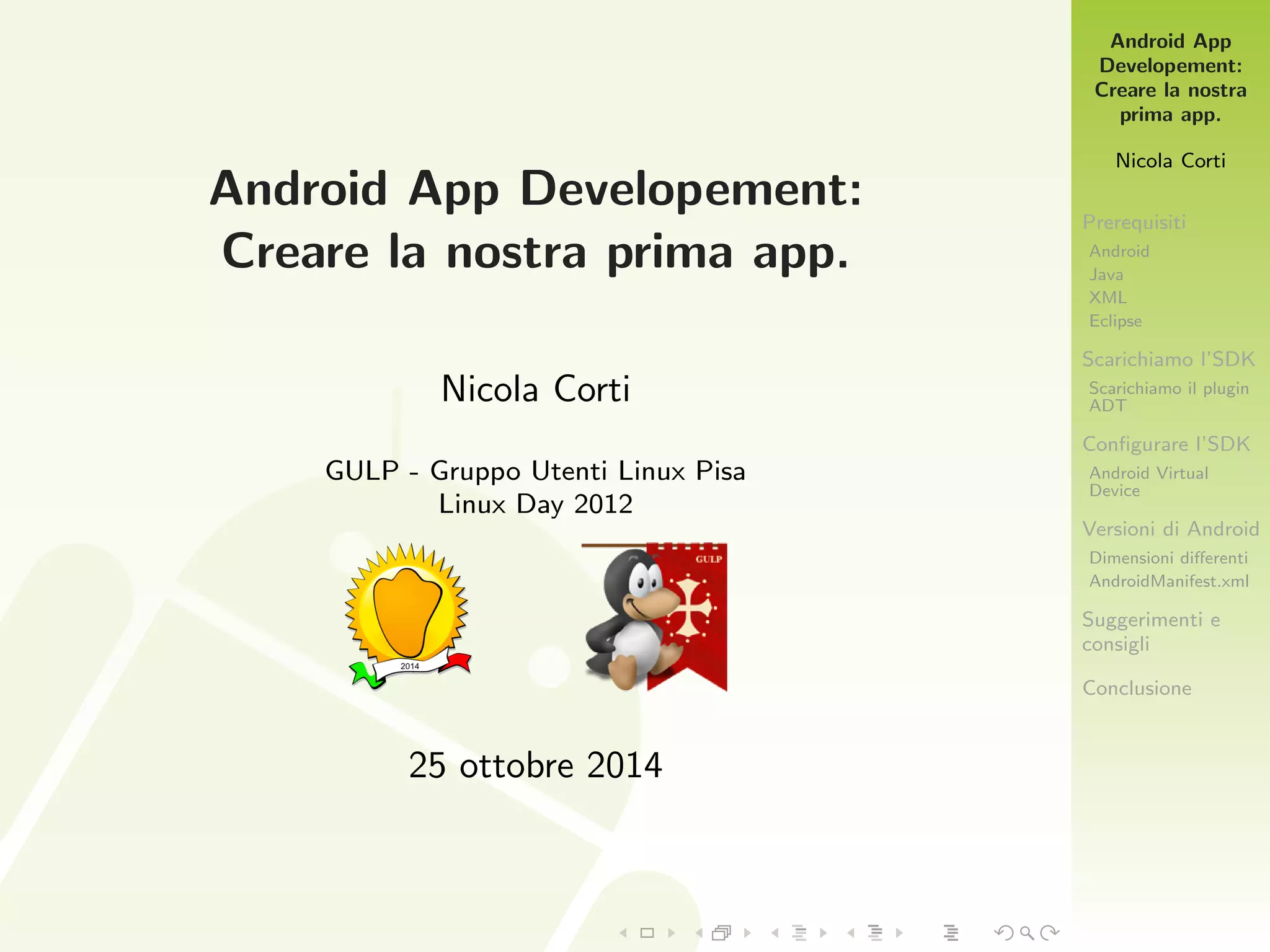Go to AndroidManifest.xml subsection

coord(1168,581)
